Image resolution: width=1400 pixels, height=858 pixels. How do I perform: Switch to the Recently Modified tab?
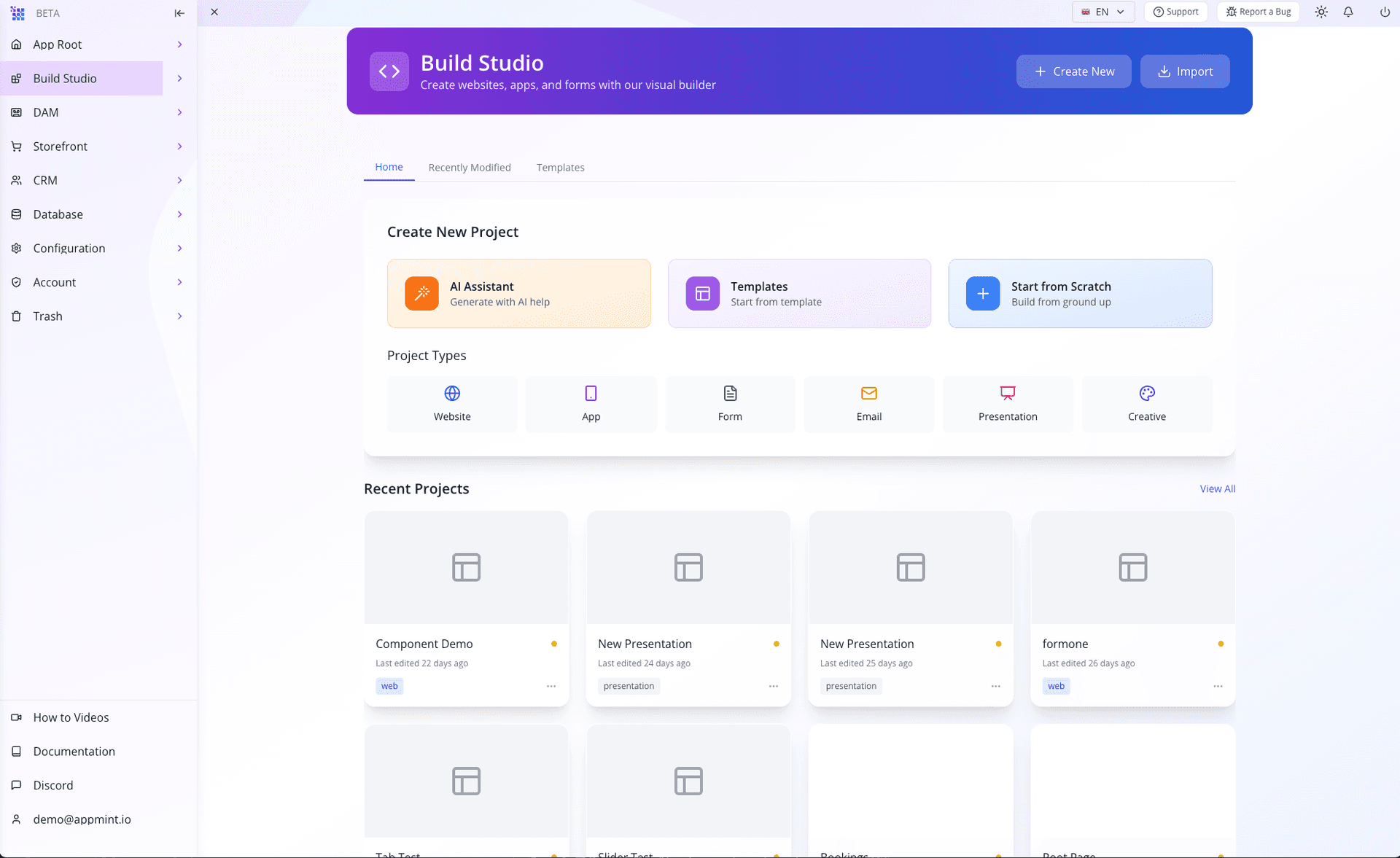[x=469, y=167]
